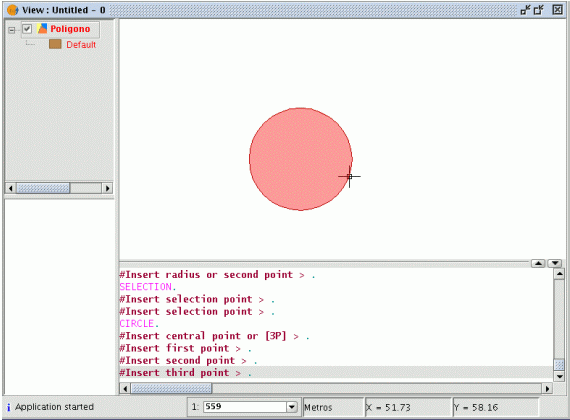Click the red circle polygon in map
This screenshot has width=570, height=420.
click(x=301, y=159)
